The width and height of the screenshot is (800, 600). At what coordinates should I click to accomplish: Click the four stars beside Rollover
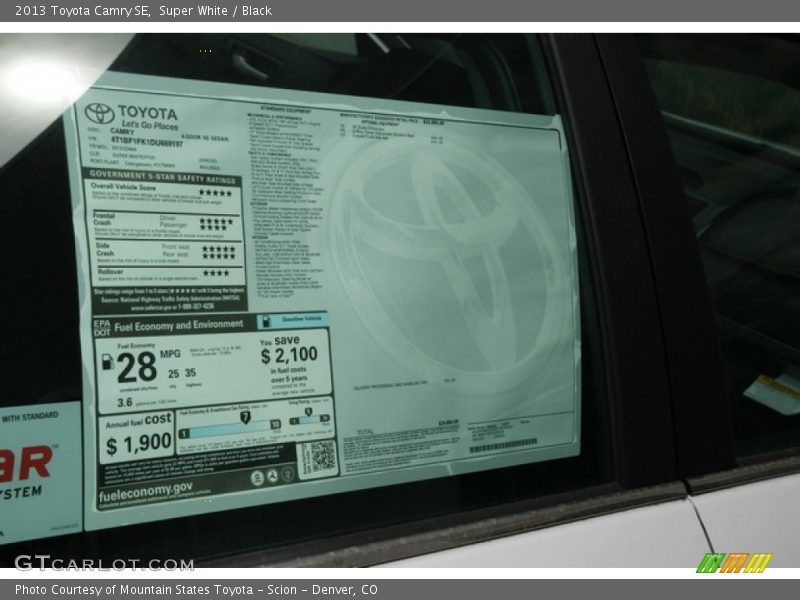[216, 273]
